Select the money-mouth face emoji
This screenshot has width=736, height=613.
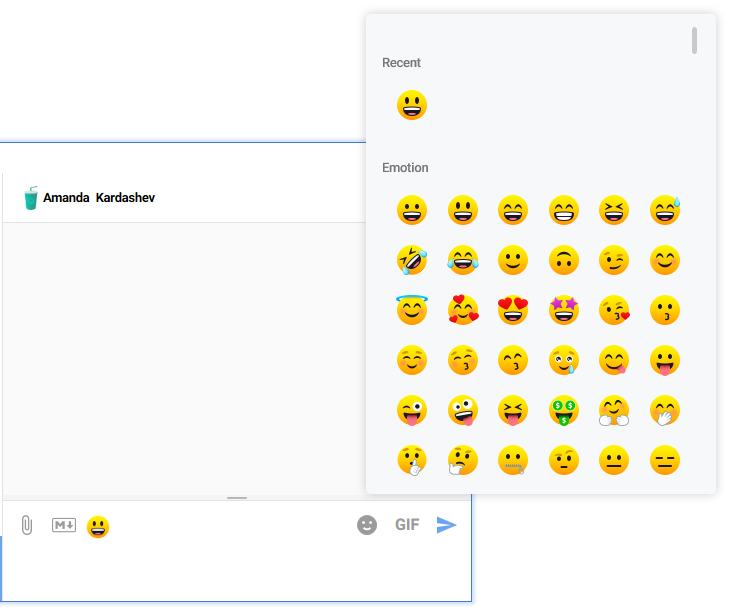(x=564, y=410)
